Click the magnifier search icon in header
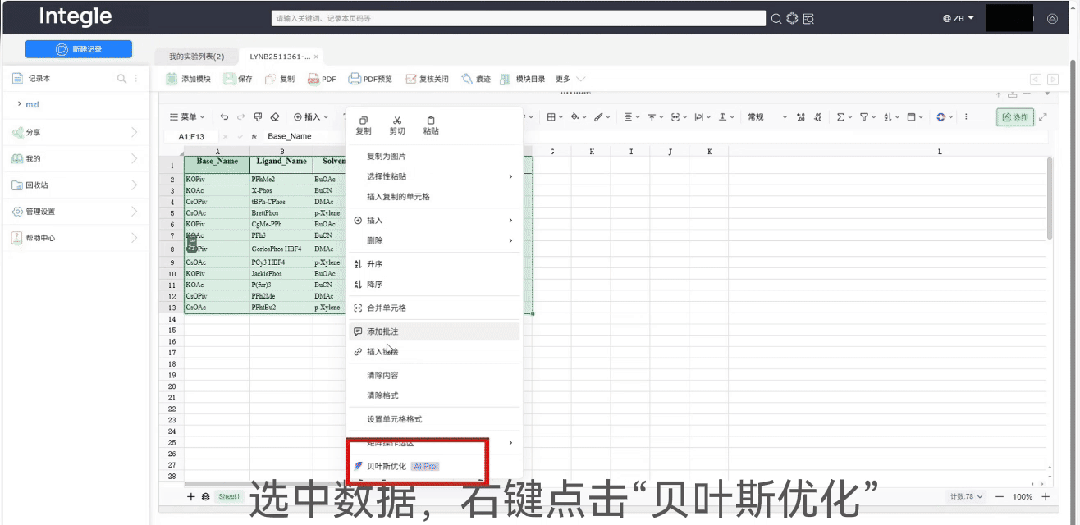This screenshot has width=1080, height=525. (x=776, y=19)
